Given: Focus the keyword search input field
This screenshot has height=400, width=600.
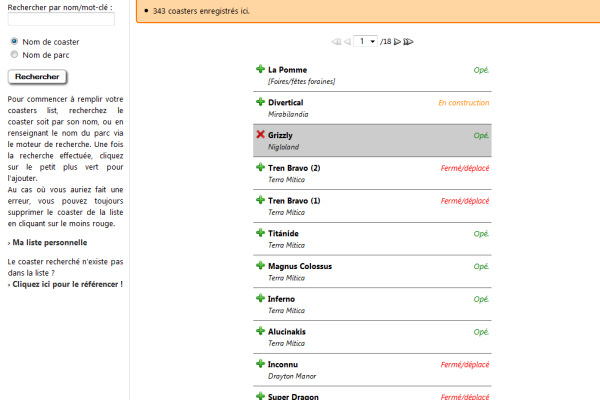Looking at the screenshot, I should click(x=61, y=19).
